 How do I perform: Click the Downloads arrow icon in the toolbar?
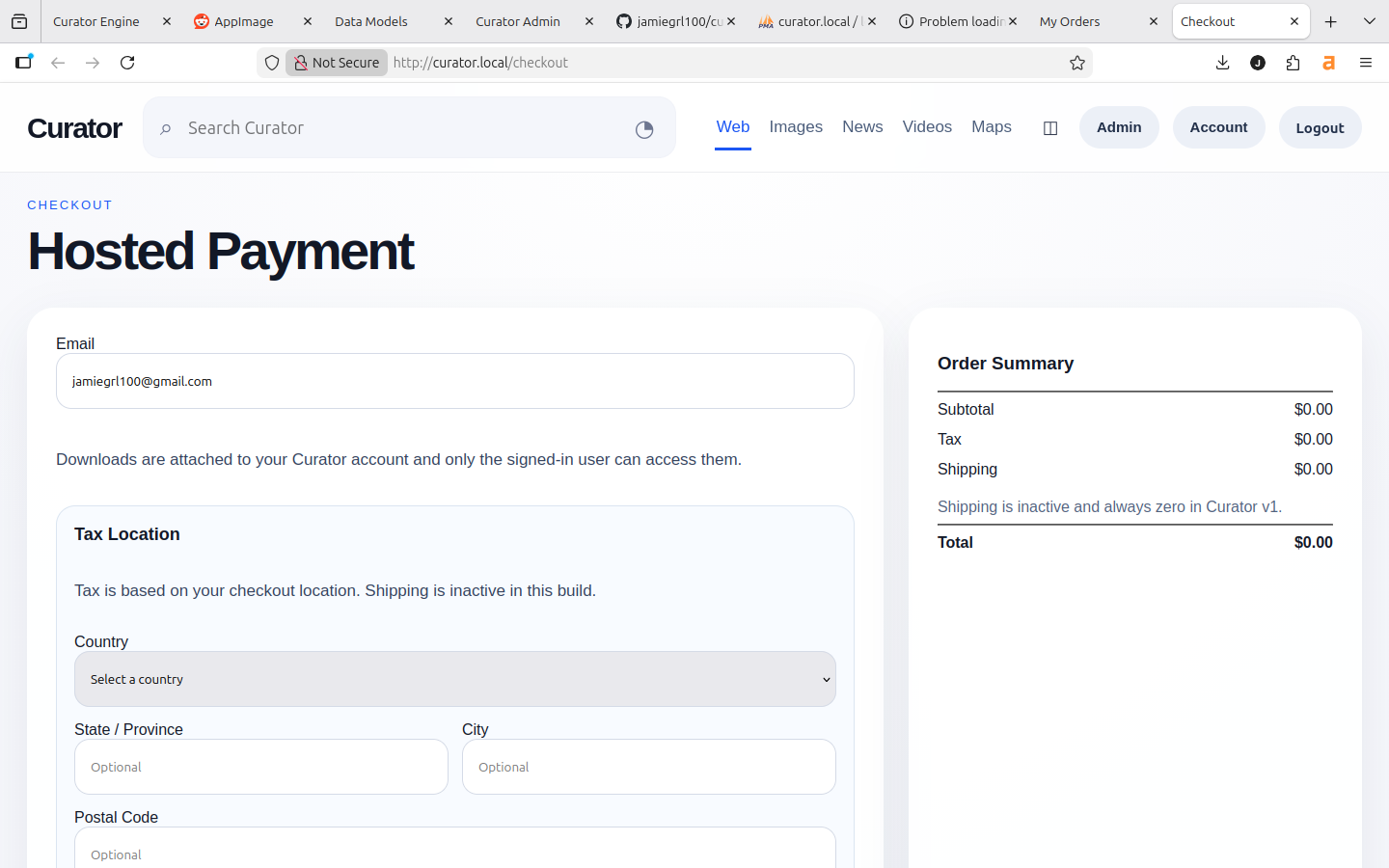pyautogui.click(x=1222, y=62)
